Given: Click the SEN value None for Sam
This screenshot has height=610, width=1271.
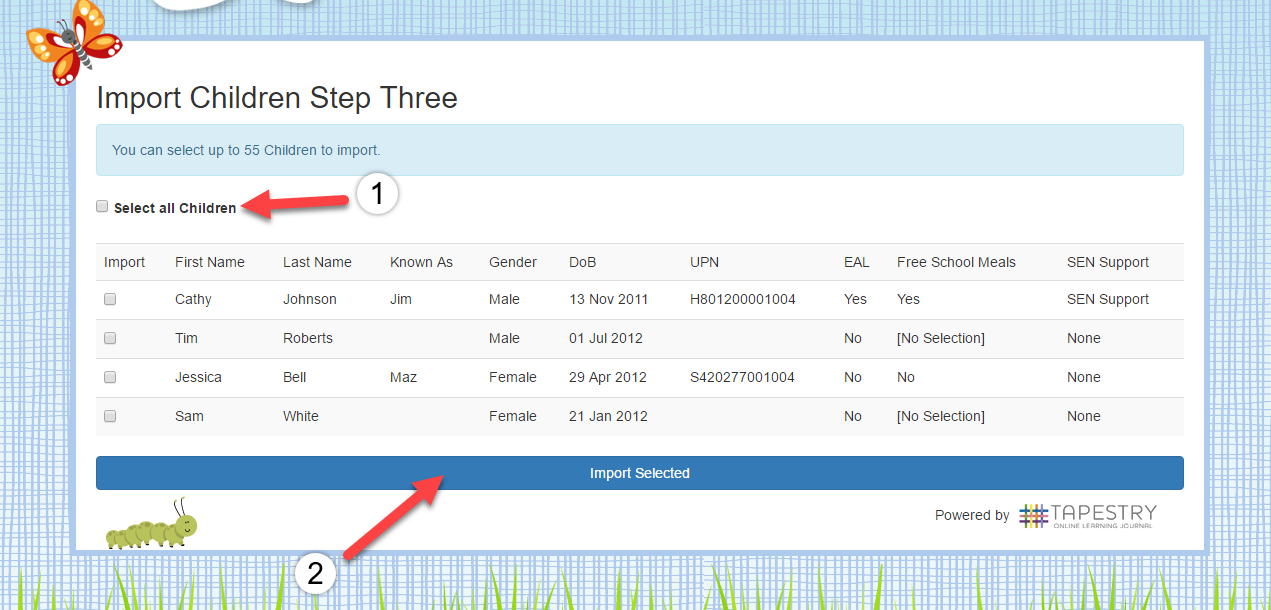Looking at the screenshot, I should pos(1084,416).
